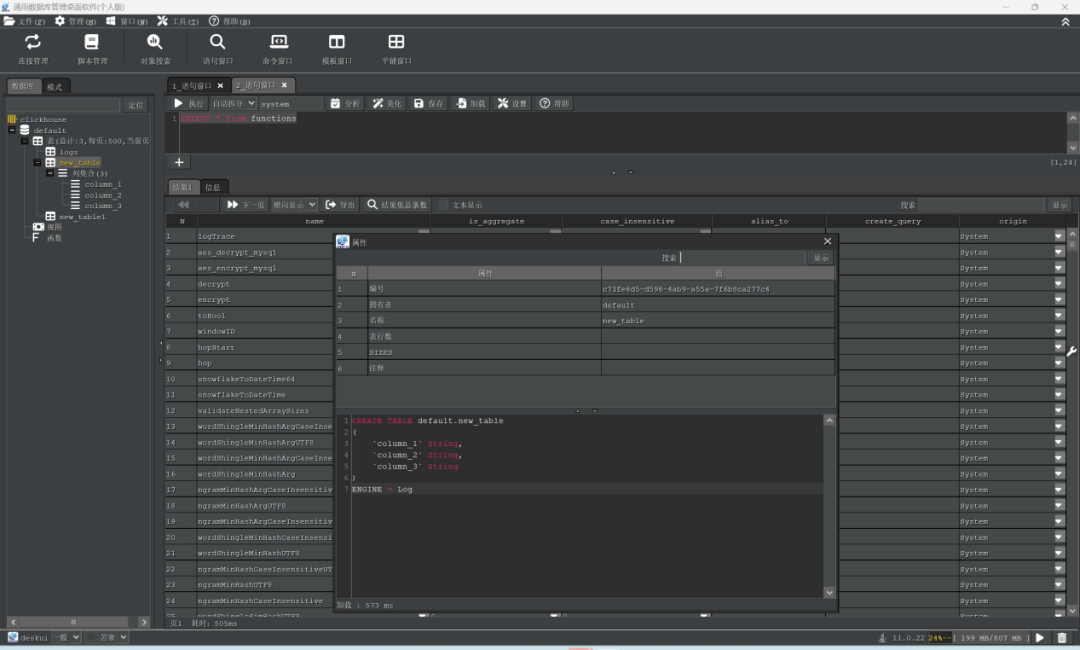Click 美化 beautify SQL icon

387,103
